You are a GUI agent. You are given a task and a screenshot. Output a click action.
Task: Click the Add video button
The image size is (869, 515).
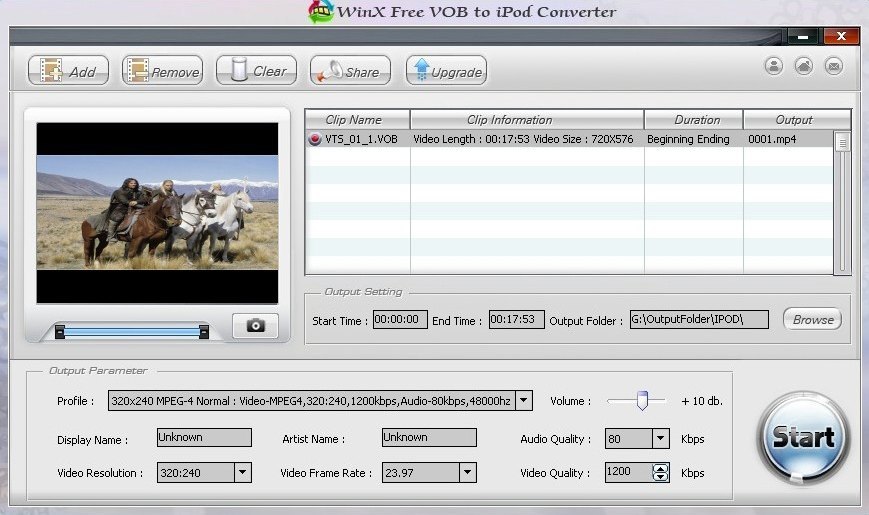coord(68,71)
